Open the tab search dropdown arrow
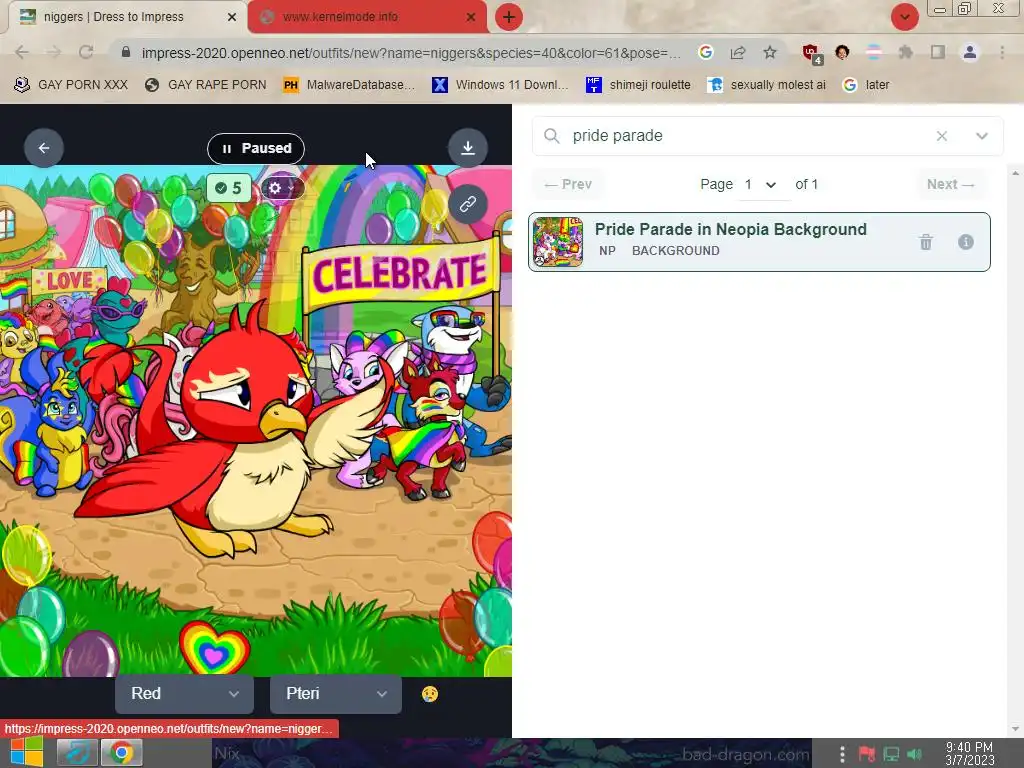The height and width of the screenshot is (768, 1024). click(904, 17)
